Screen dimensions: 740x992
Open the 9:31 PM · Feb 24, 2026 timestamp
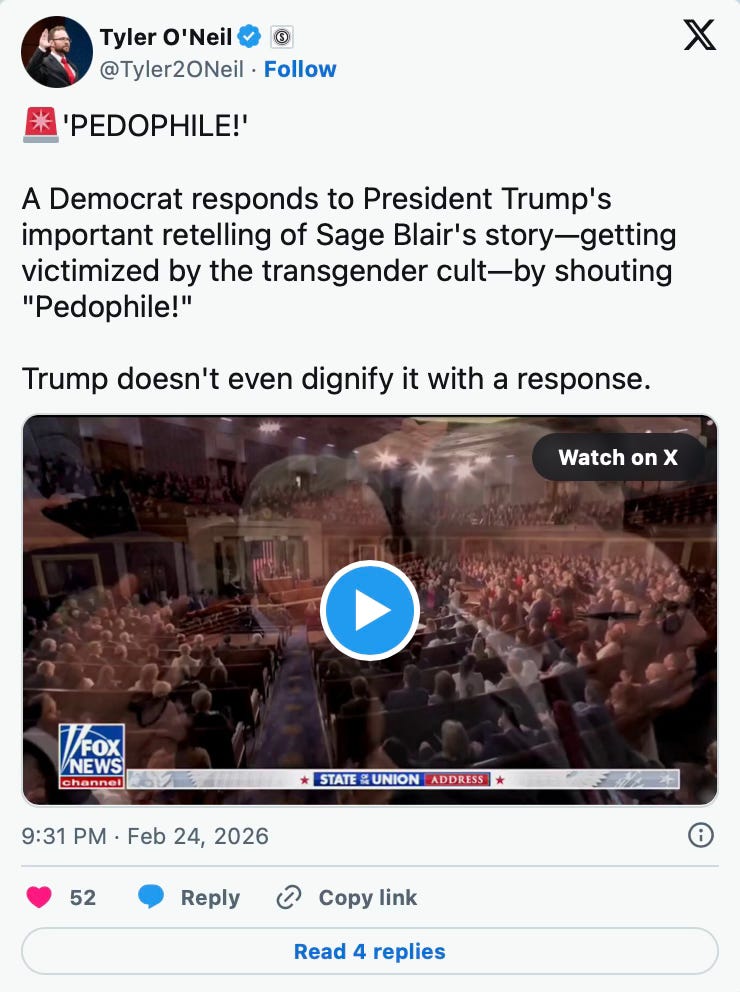(x=145, y=836)
